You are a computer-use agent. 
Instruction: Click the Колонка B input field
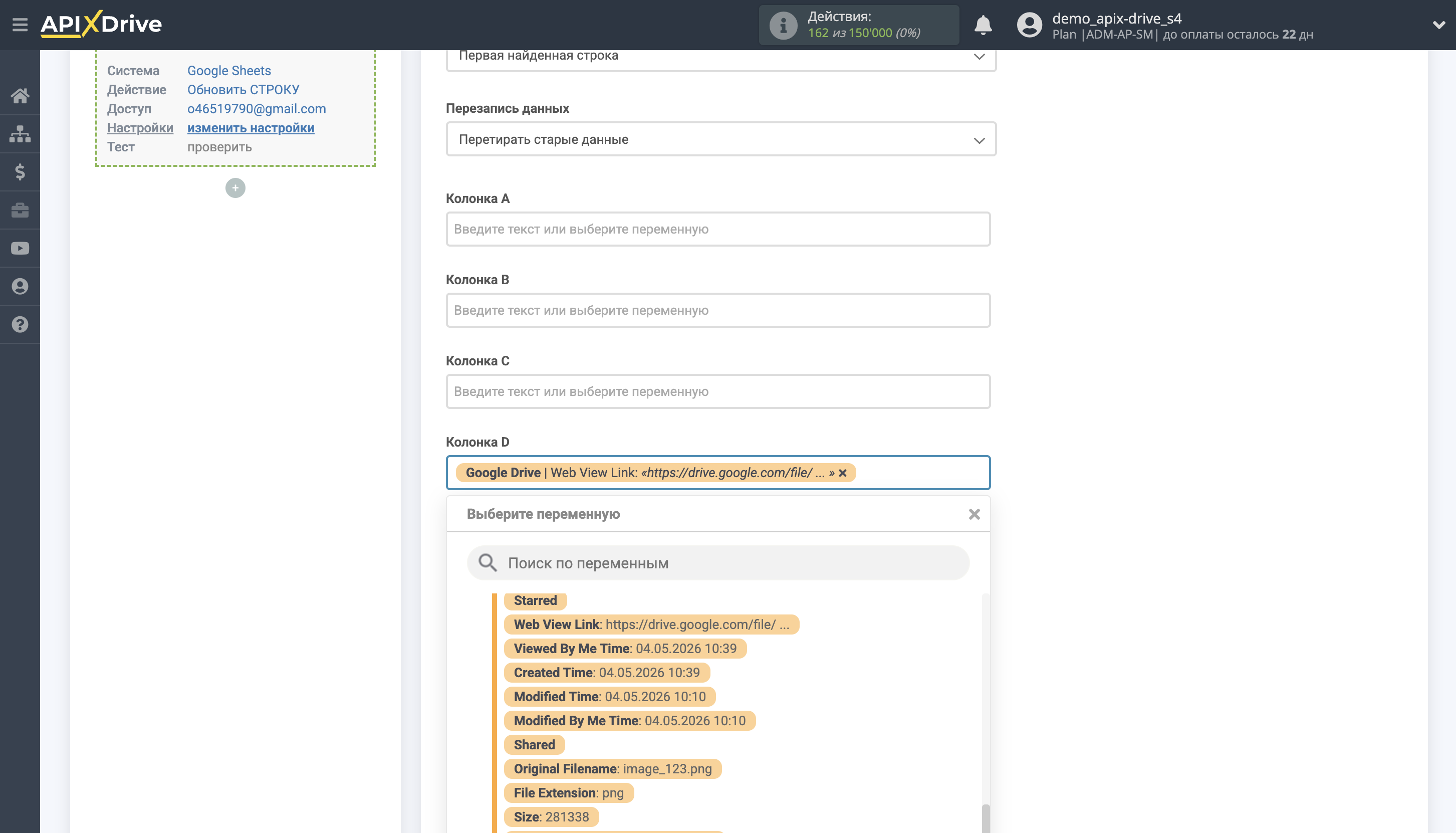[x=717, y=310]
